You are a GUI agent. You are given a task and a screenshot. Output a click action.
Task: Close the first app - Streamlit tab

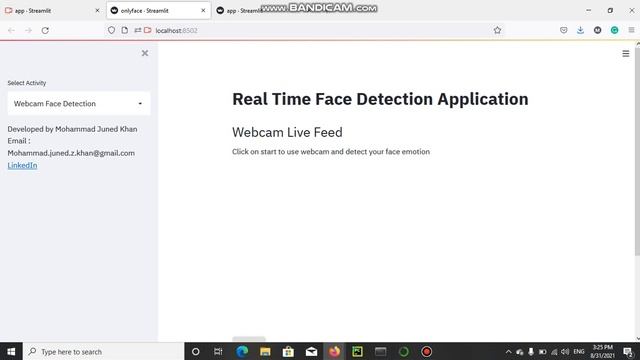pos(97,11)
